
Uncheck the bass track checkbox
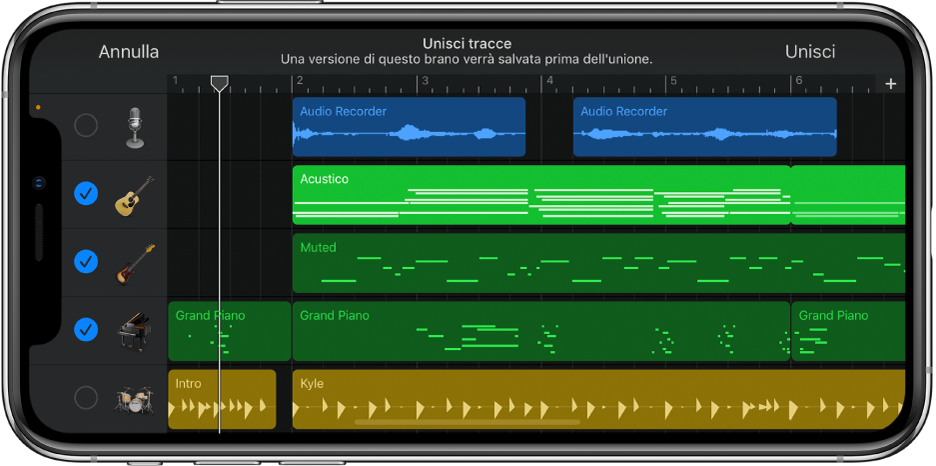(x=87, y=262)
